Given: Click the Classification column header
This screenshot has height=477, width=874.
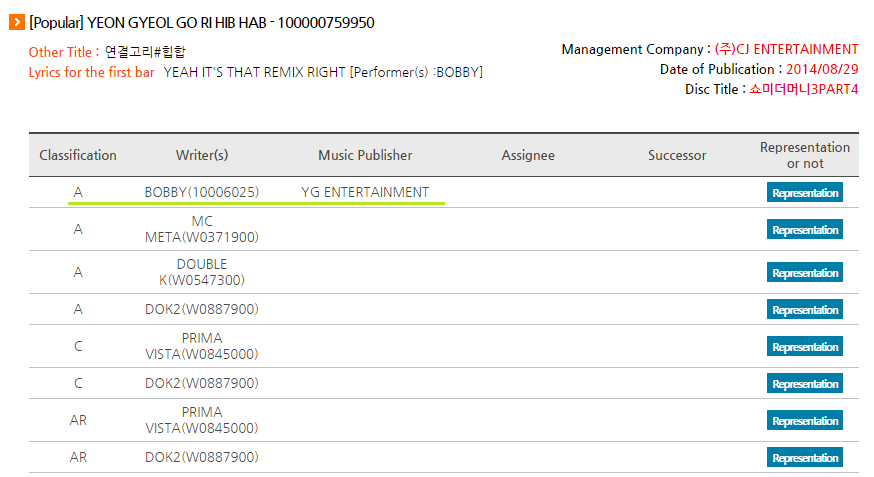Looking at the screenshot, I should [78, 155].
